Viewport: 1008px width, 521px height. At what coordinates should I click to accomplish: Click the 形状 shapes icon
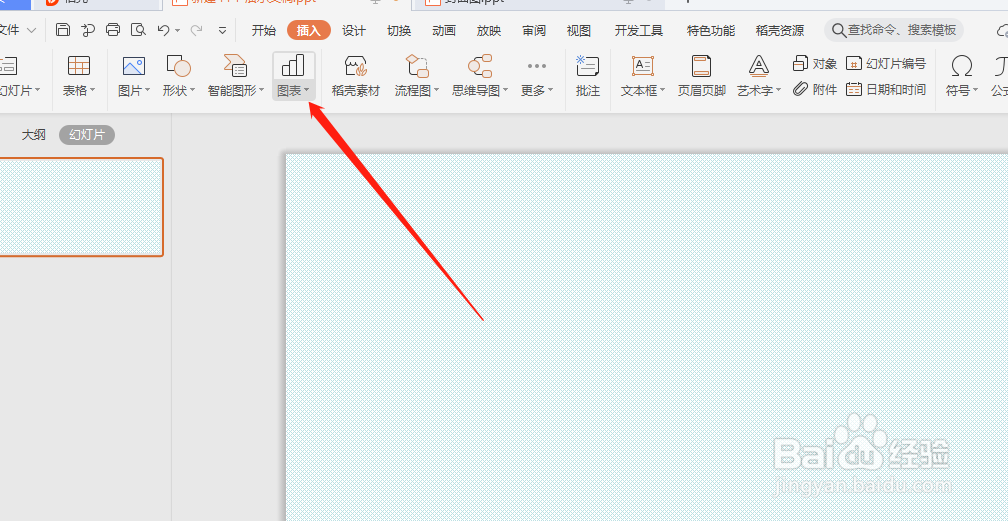(x=178, y=66)
